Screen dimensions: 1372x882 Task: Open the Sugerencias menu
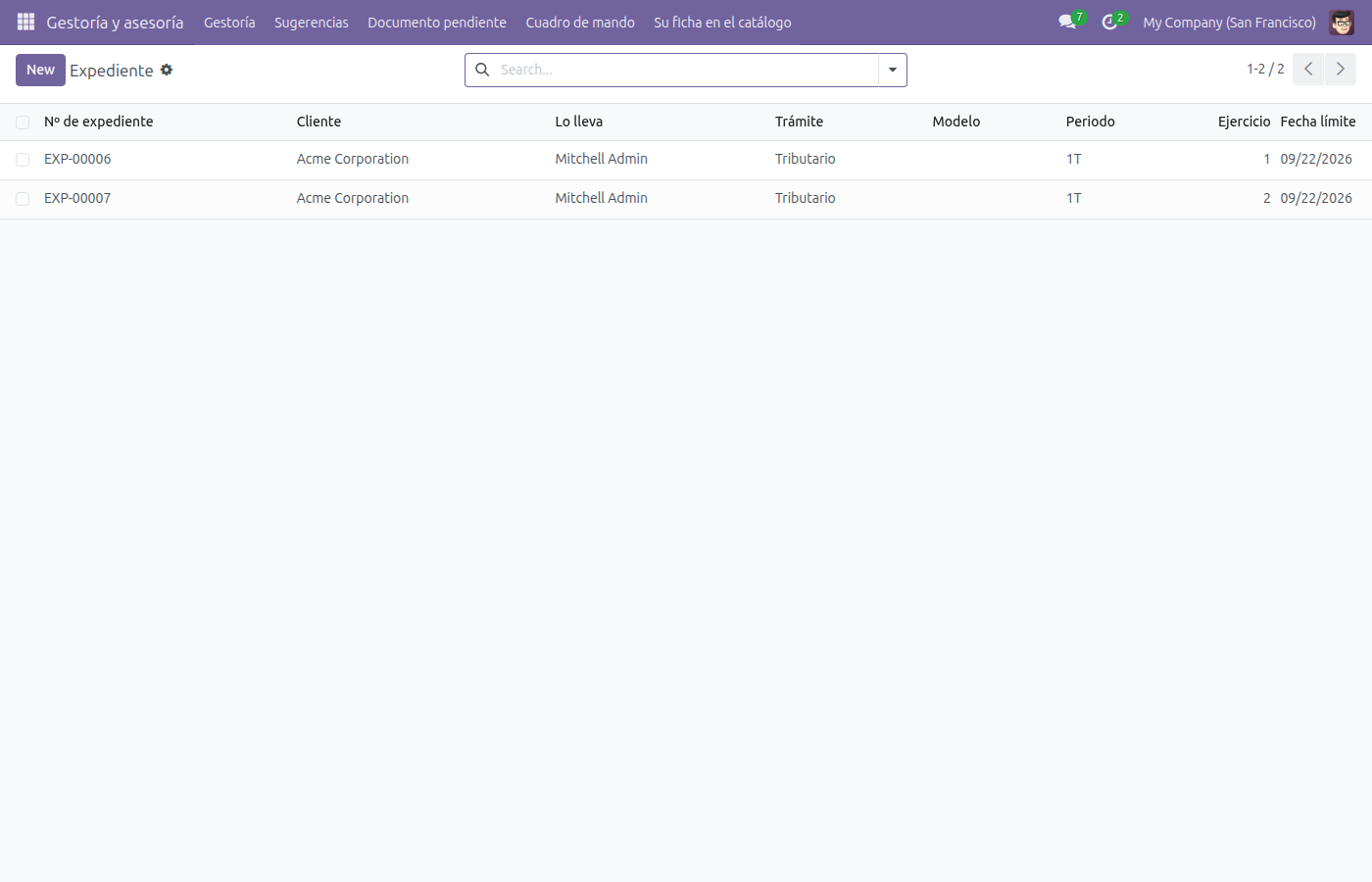click(x=312, y=23)
